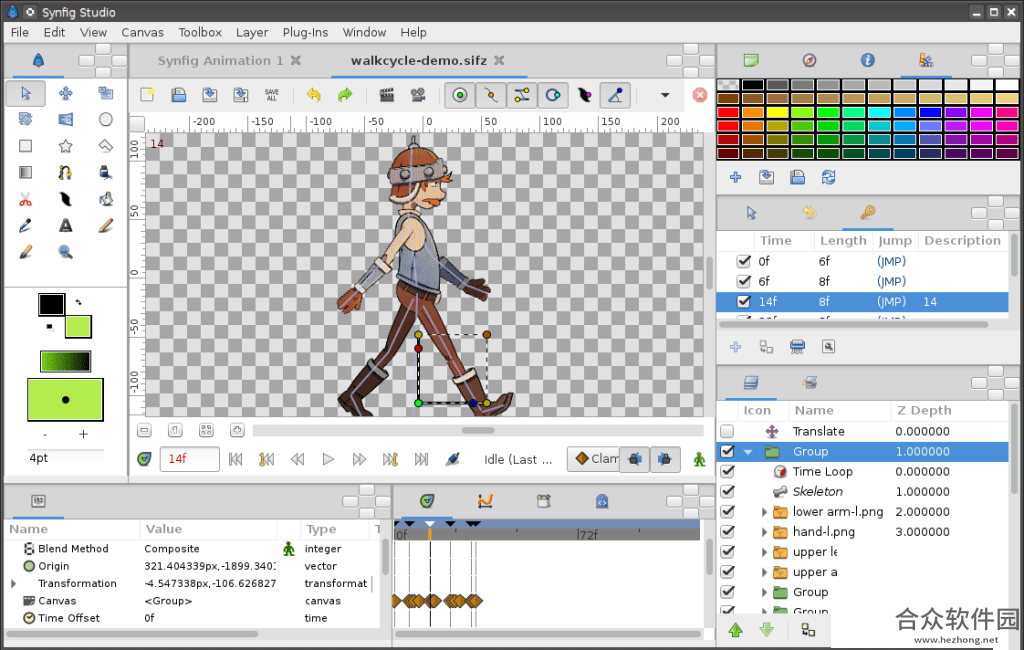The height and width of the screenshot is (650, 1024).
Task: Open the Clamped interpolation dropdown
Action: (594, 459)
